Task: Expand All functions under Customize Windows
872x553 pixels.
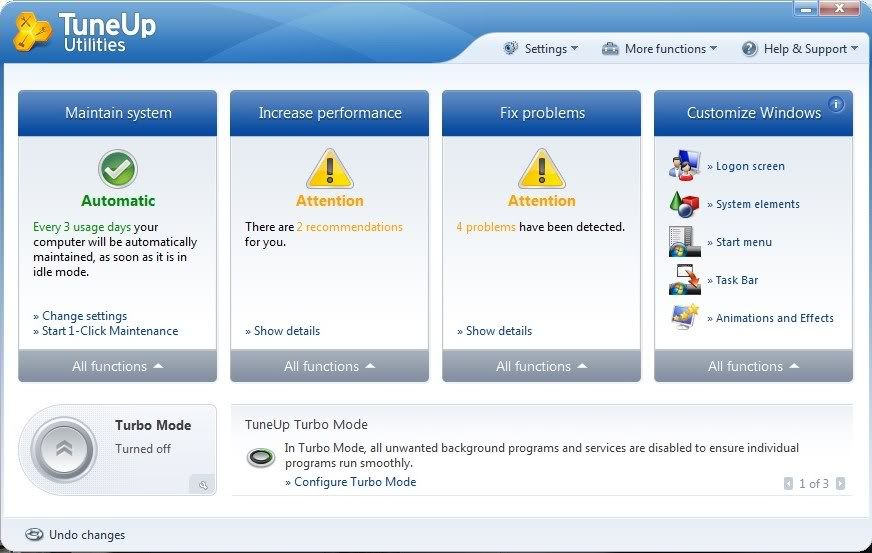Action: click(x=753, y=366)
